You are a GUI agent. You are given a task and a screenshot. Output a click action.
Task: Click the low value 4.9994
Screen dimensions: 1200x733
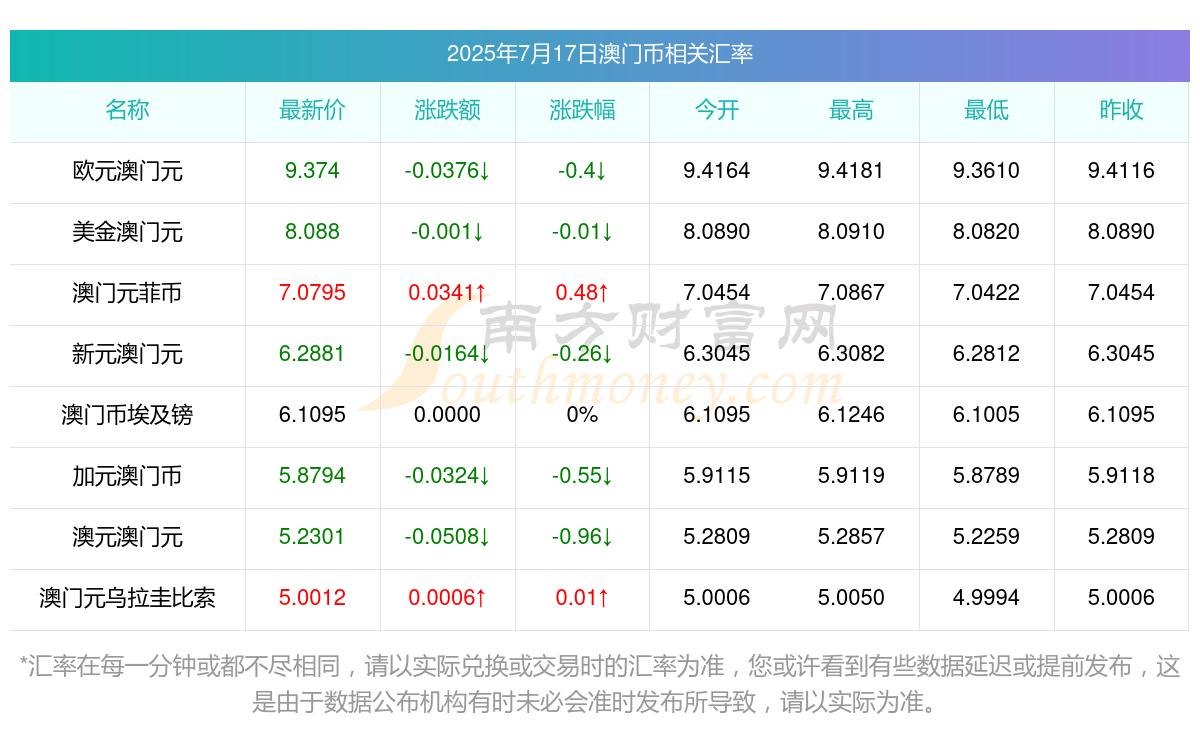click(x=987, y=598)
